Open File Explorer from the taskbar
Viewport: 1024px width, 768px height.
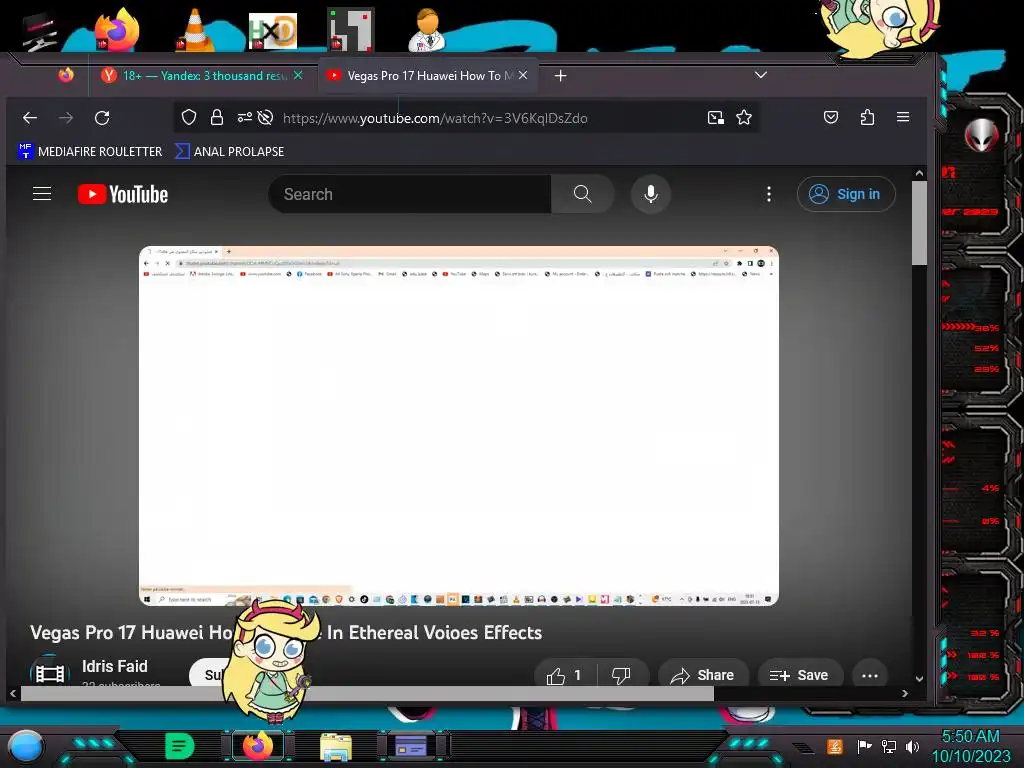click(x=336, y=746)
